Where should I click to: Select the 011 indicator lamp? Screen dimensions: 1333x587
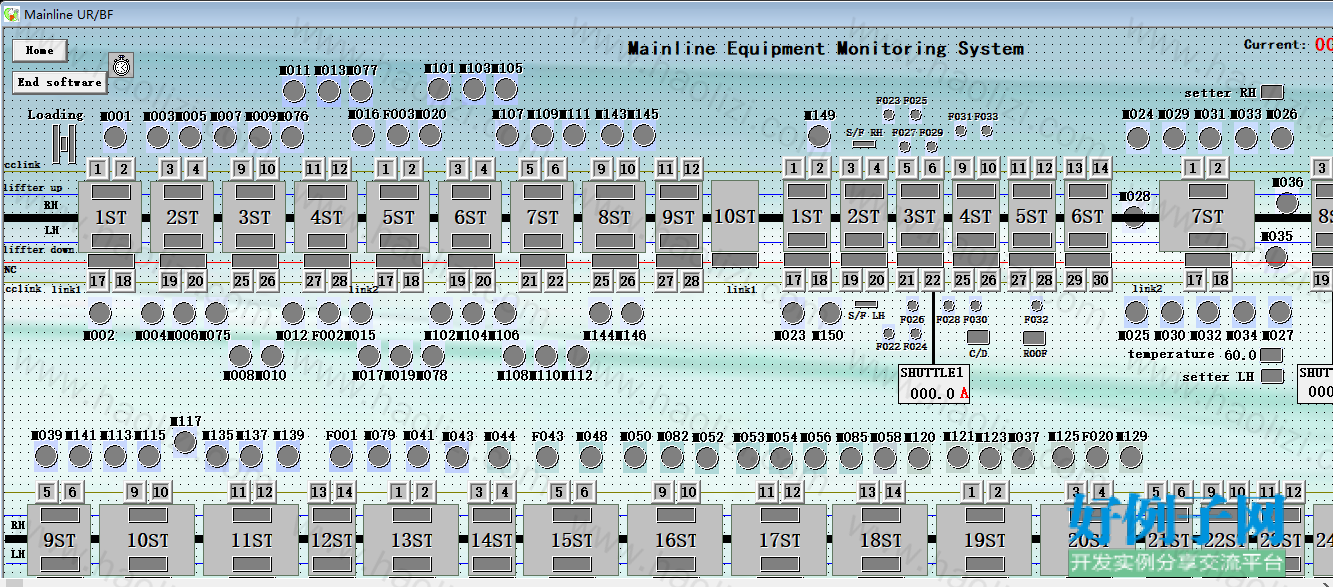click(x=294, y=91)
